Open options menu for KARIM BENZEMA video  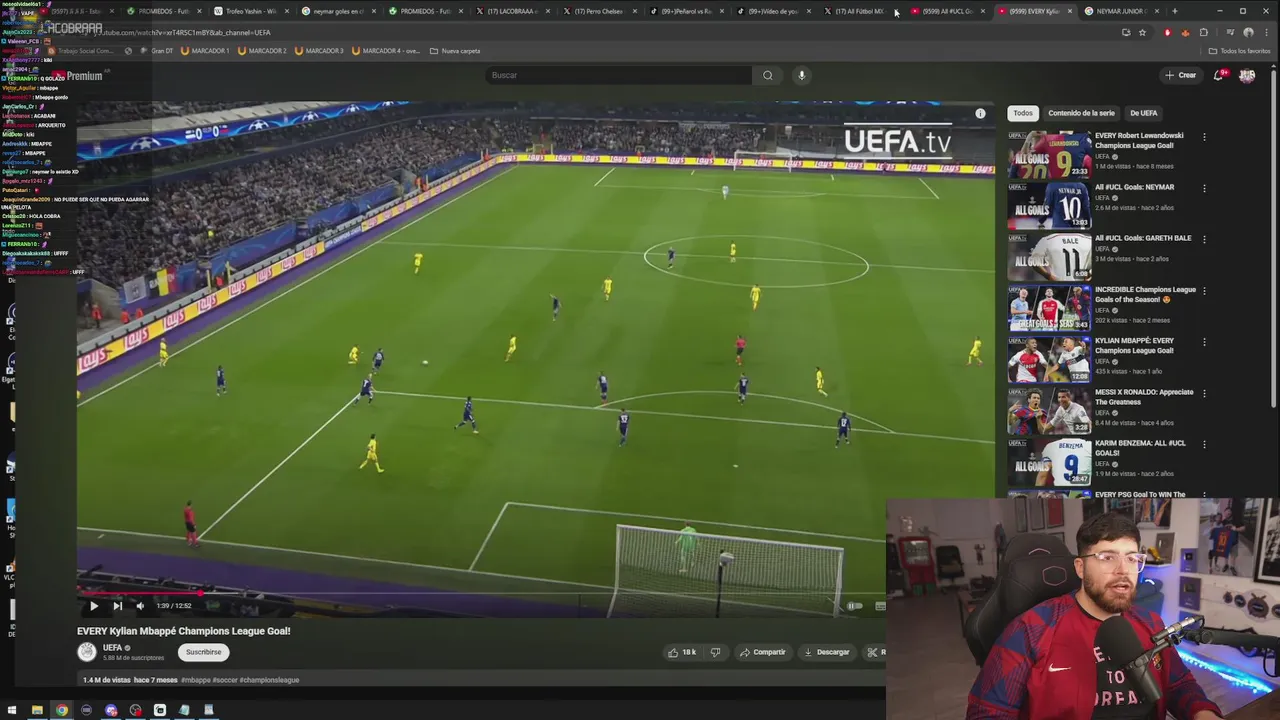click(1204, 444)
